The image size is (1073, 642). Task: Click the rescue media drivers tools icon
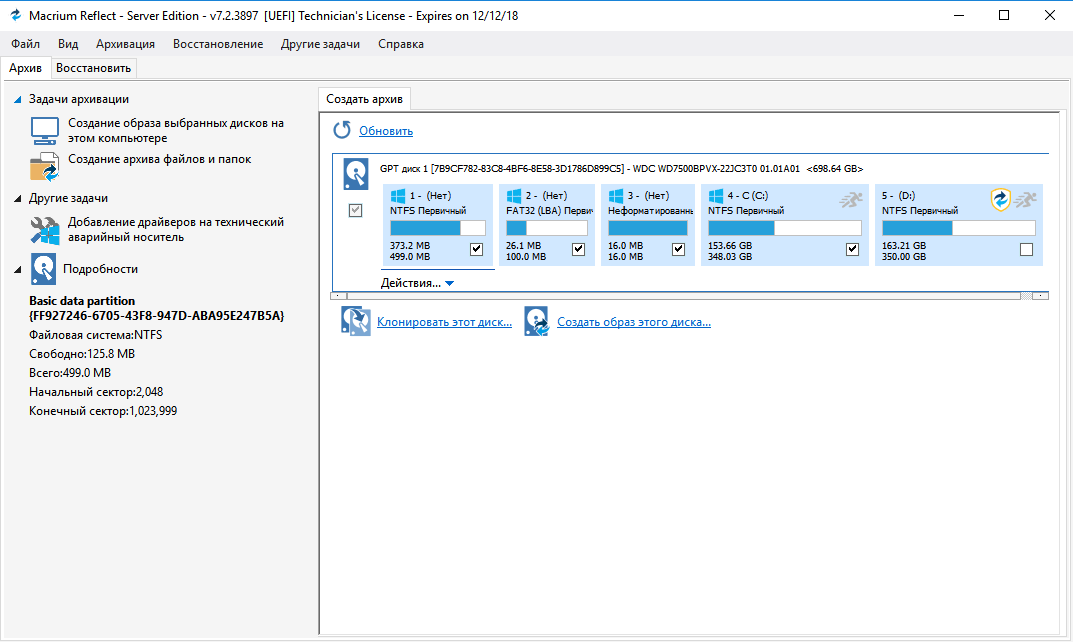(x=45, y=230)
